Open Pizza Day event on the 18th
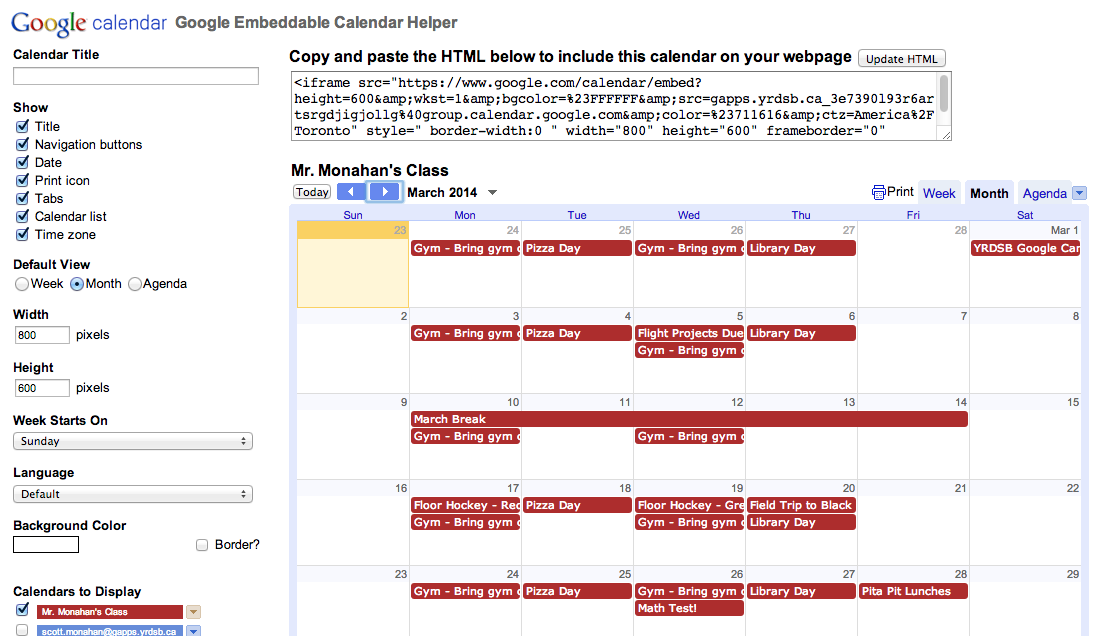The image size is (1118, 636). pos(578,505)
